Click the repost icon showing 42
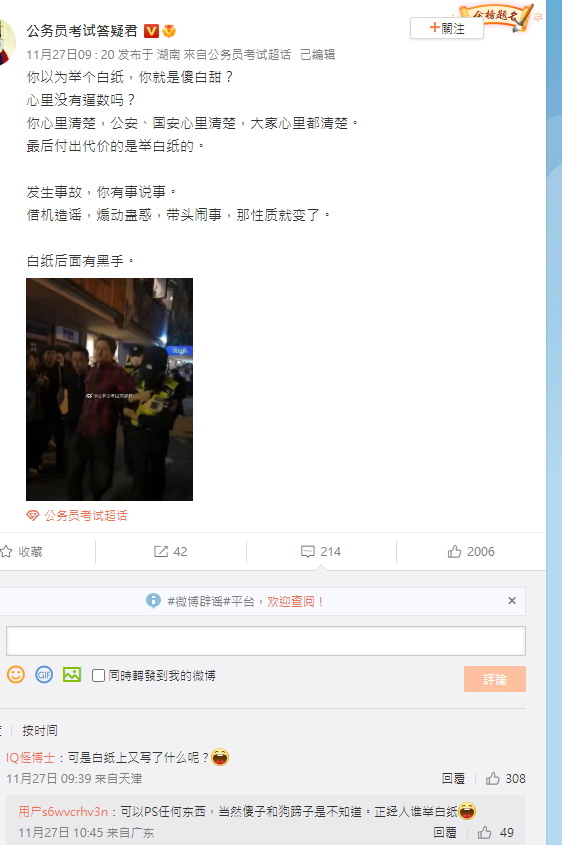This screenshot has height=845, width=562. pyautogui.click(x=161, y=551)
